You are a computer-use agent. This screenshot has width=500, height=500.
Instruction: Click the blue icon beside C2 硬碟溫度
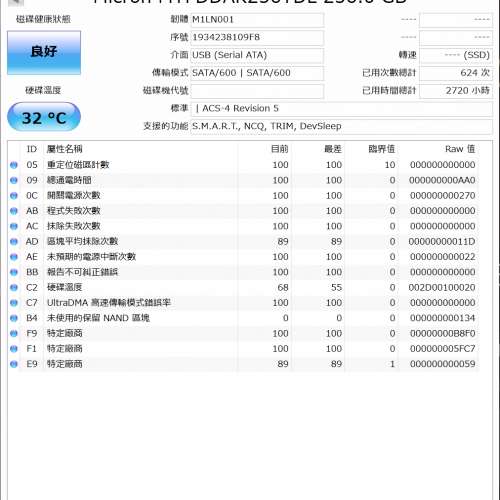pyautogui.click(x=14, y=288)
